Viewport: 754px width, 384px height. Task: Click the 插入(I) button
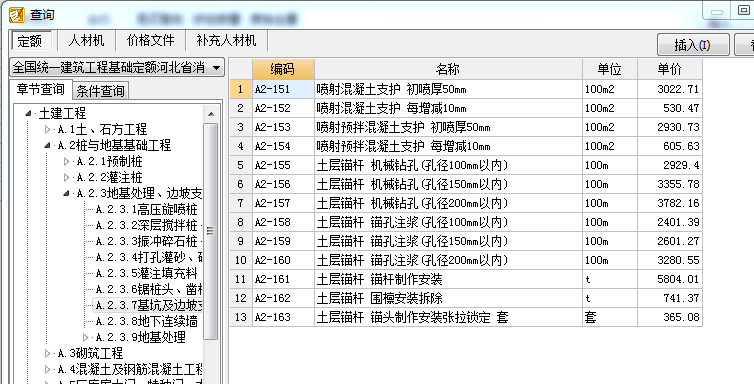[x=692, y=45]
